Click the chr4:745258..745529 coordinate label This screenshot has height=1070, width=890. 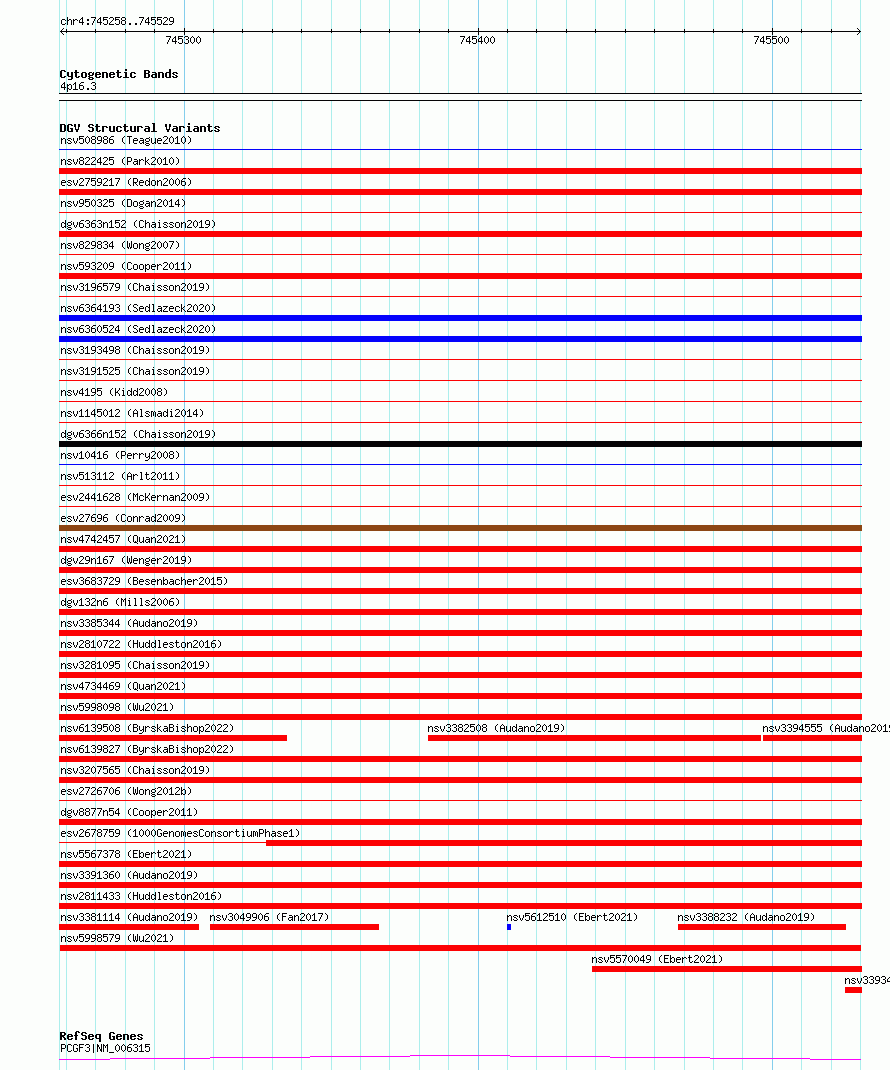click(117, 21)
